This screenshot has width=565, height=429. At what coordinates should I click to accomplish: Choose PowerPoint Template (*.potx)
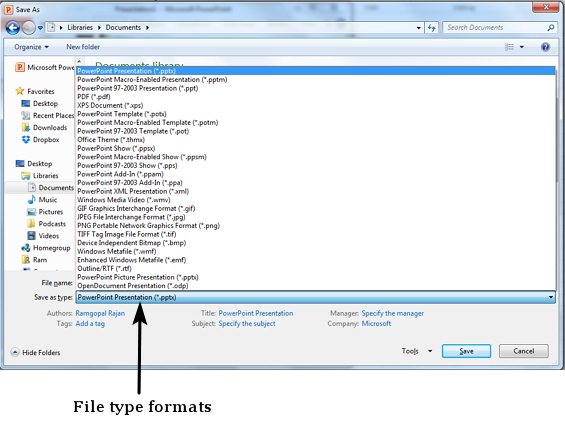tap(316, 114)
